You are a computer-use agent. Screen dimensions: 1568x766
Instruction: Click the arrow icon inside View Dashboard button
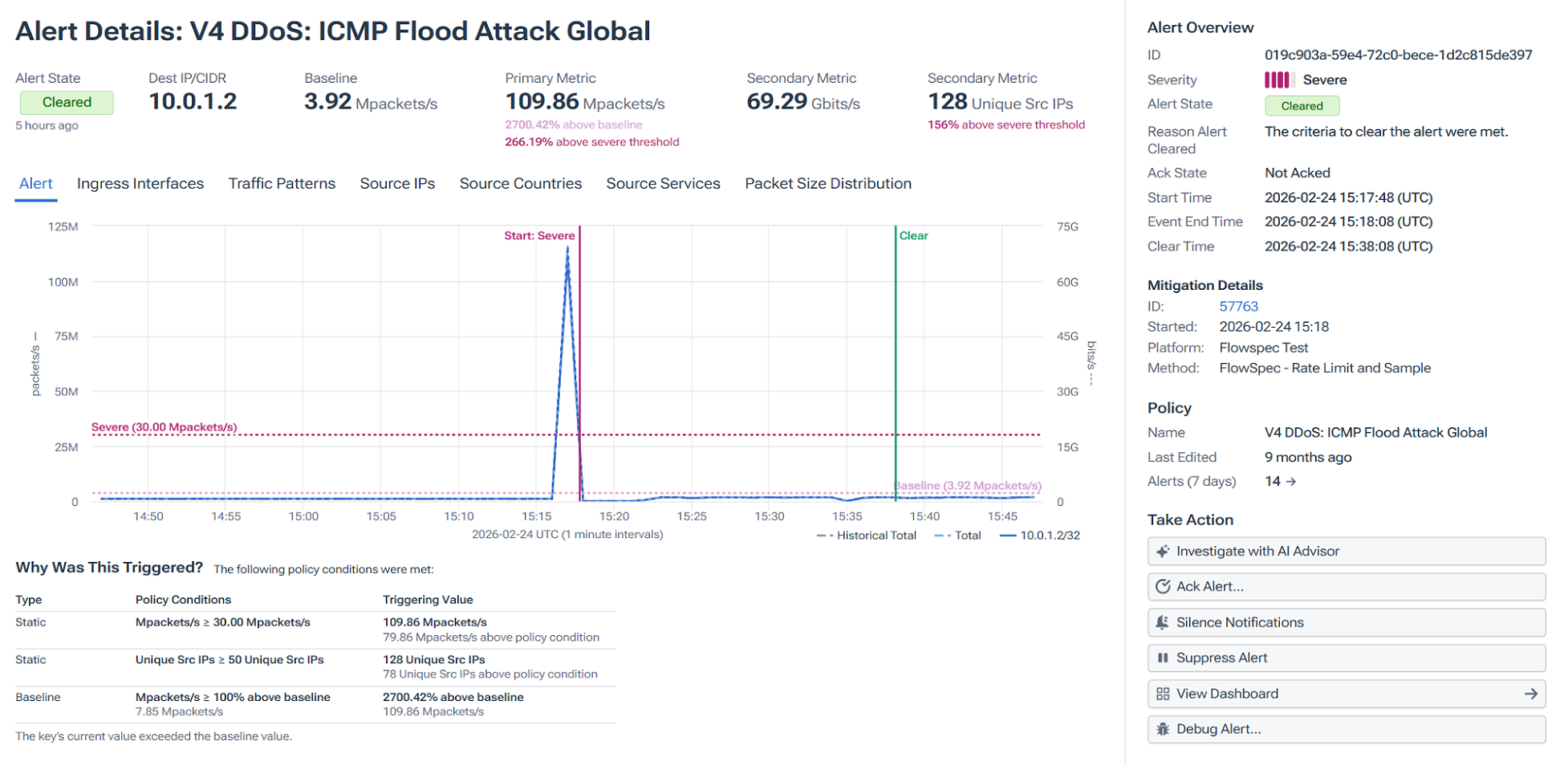click(1530, 693)
